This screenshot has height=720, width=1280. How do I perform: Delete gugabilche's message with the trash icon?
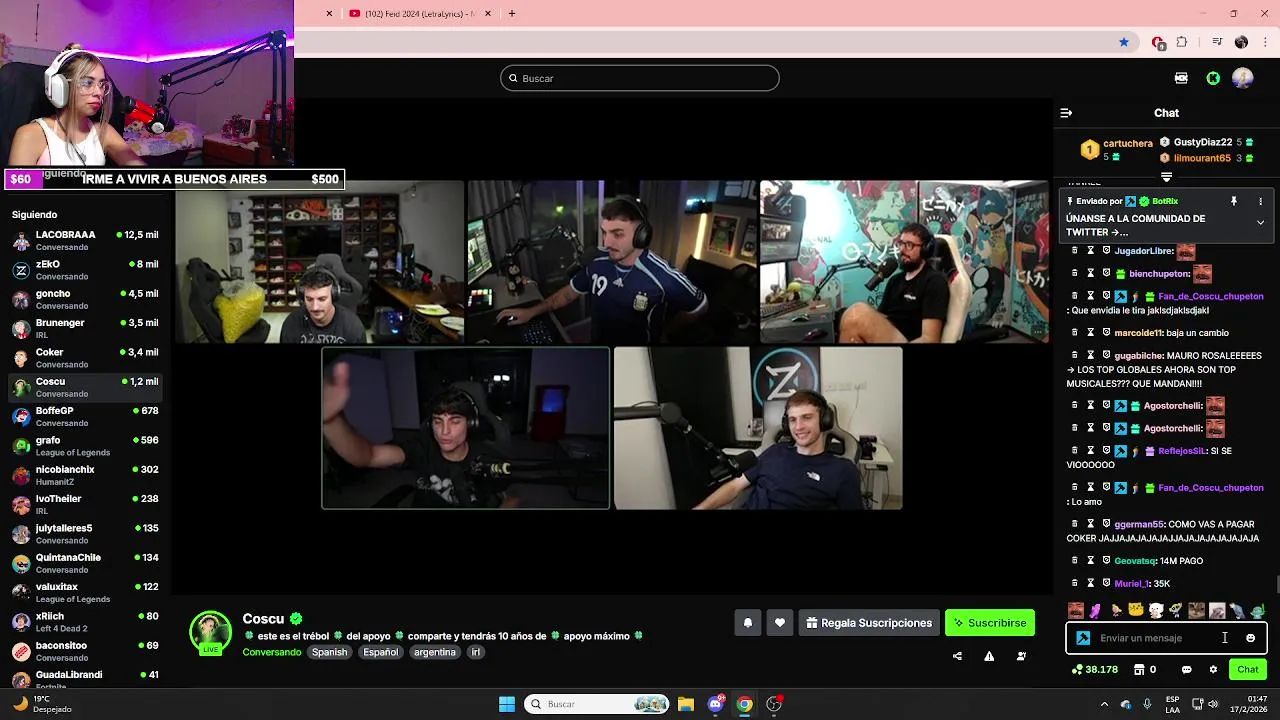click(1075, 355)
